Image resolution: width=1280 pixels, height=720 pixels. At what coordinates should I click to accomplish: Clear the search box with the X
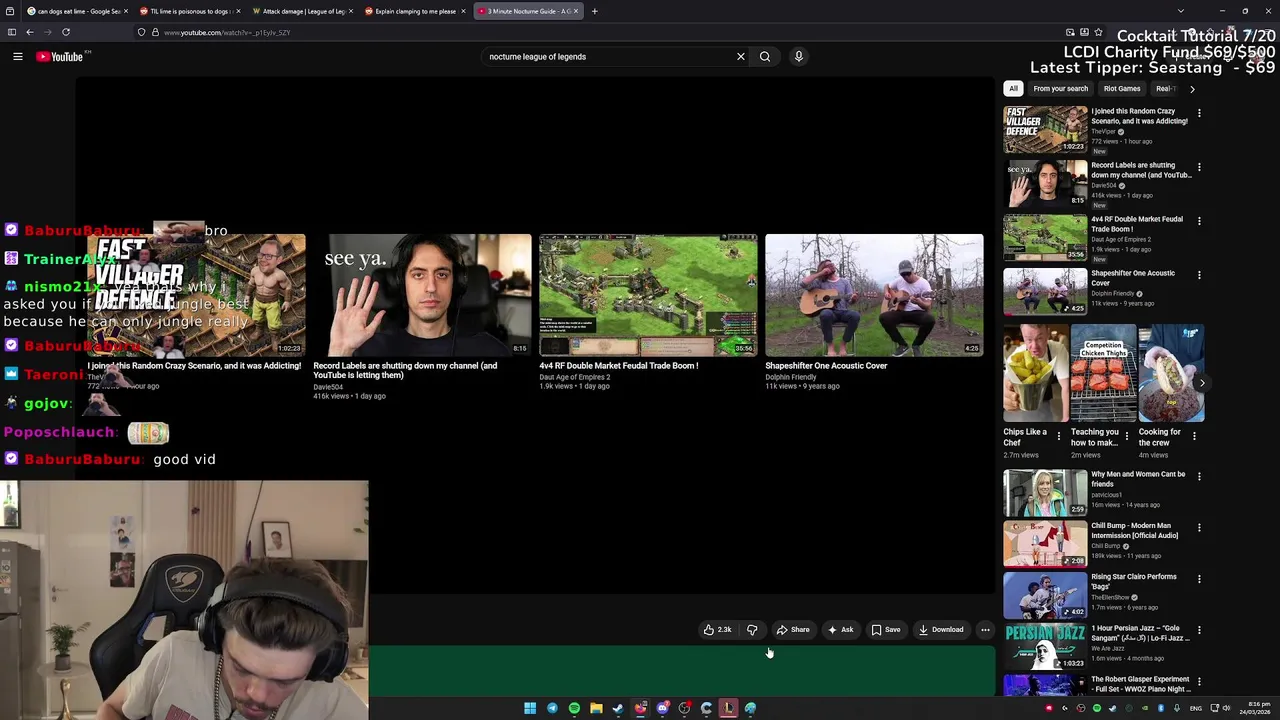[741, 57]
